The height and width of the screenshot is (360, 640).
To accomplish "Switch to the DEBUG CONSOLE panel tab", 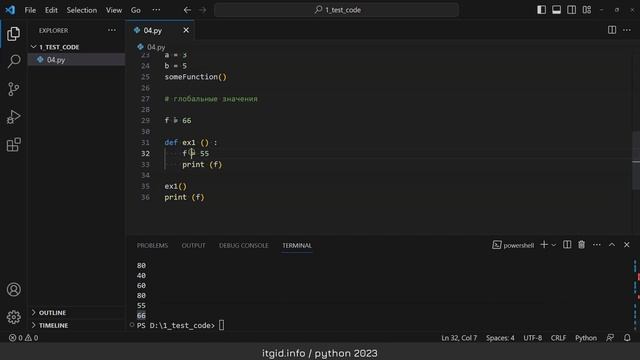I will (x=244, y=245).
